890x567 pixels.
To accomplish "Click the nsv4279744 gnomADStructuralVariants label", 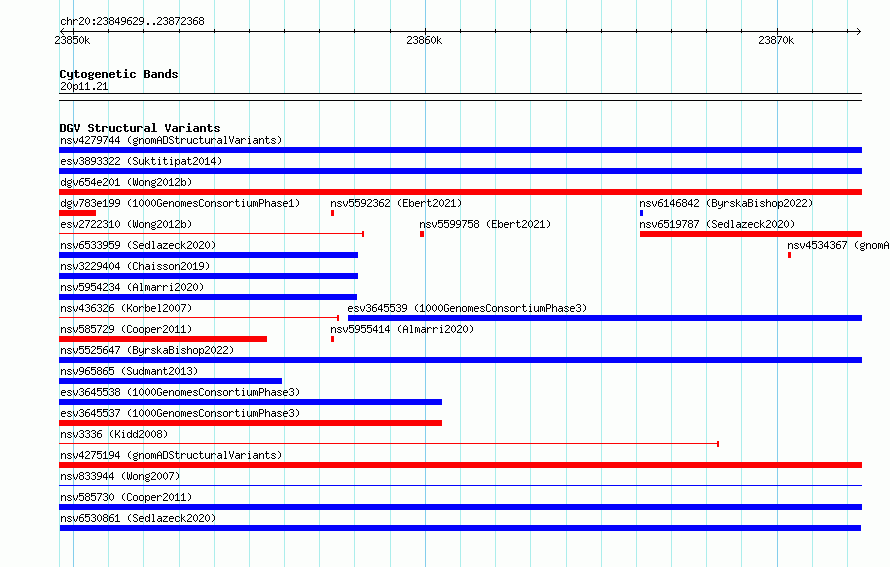I will 171,140.
